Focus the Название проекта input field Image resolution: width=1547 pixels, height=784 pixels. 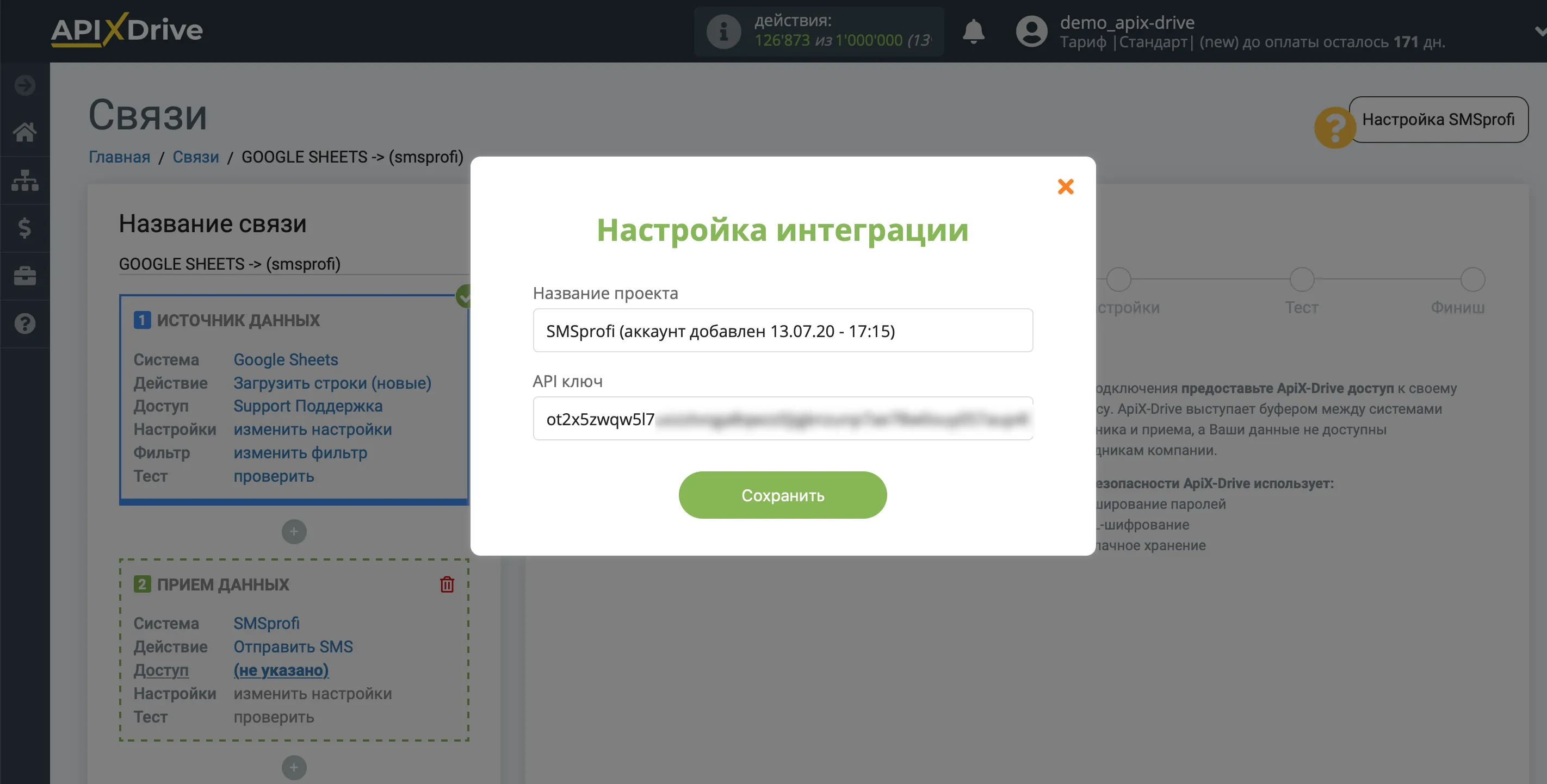783,331
